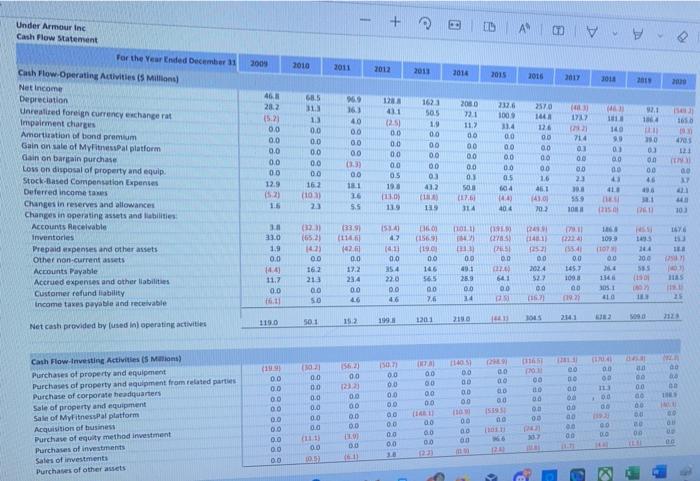Click the 2010 column header

tap(301, 66)
